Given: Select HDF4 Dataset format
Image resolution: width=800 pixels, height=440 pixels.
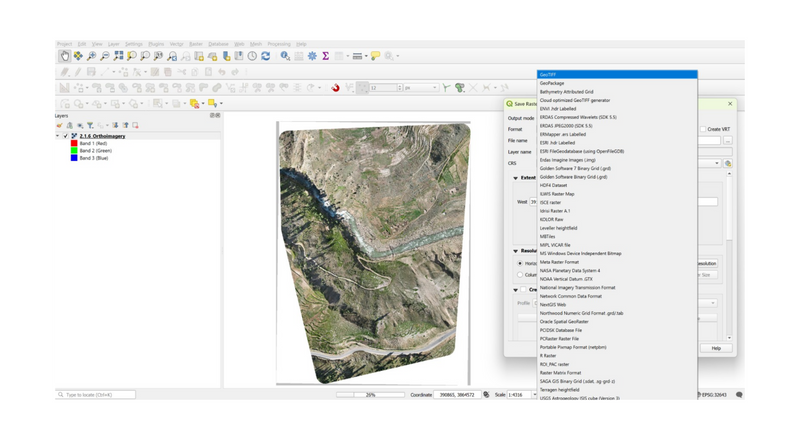Looking at the screenshot, I should coord(617,185).
